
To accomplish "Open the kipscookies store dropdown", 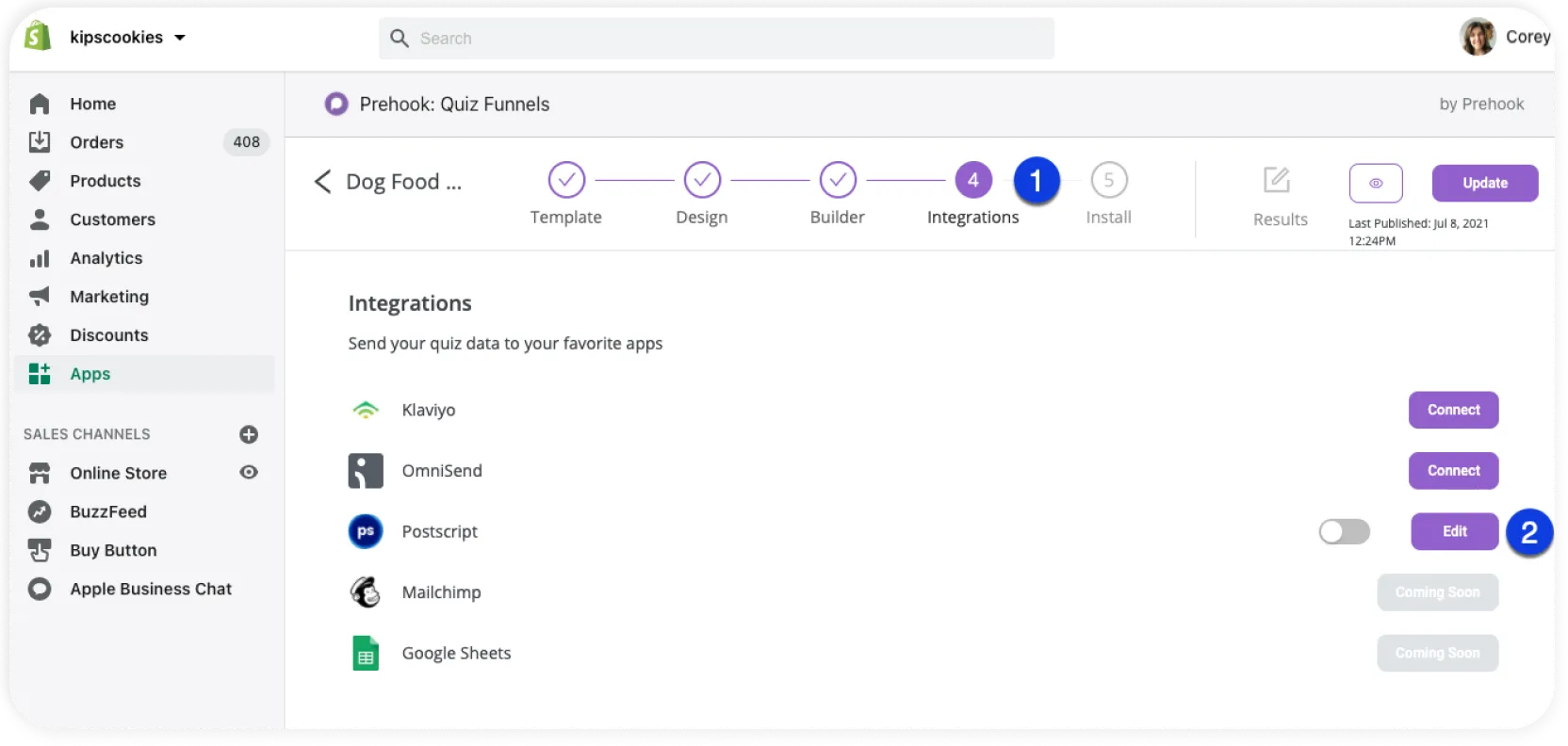I will point(127,38).
